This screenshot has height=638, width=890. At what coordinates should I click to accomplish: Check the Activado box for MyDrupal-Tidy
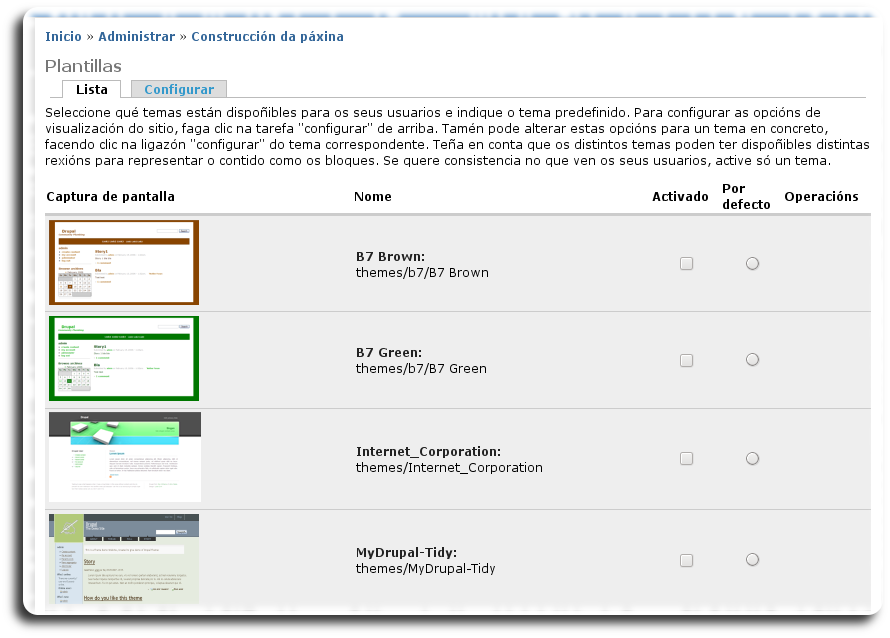click(x=686, y=560)
